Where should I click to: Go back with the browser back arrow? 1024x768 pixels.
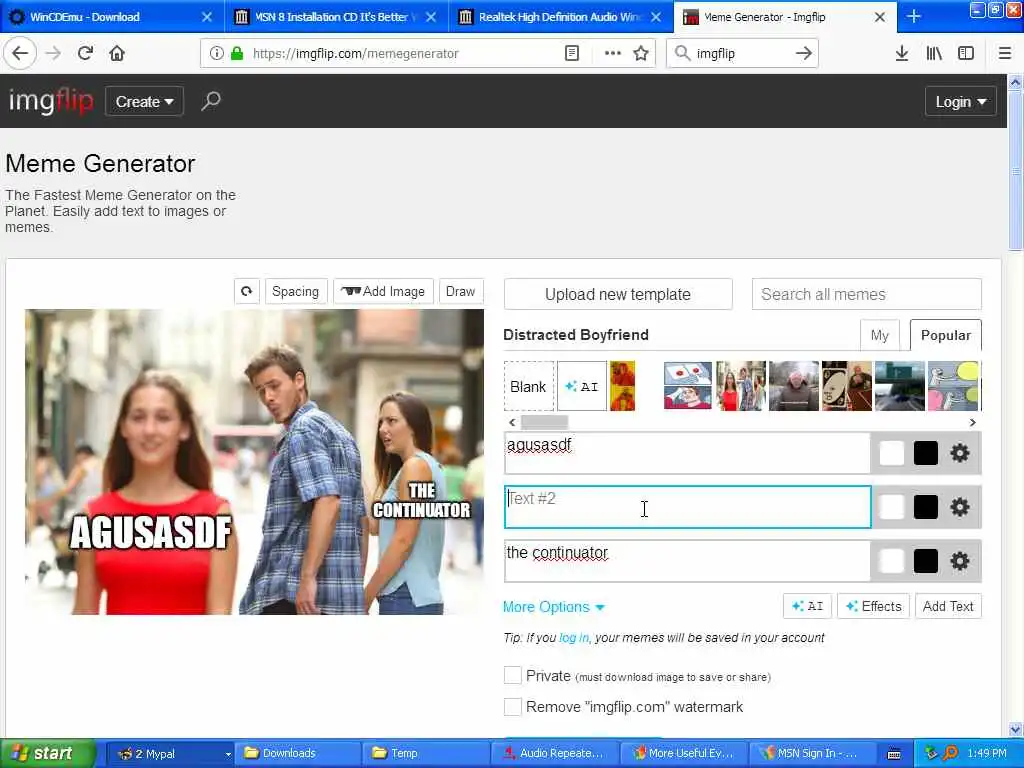tap(20, 53)
